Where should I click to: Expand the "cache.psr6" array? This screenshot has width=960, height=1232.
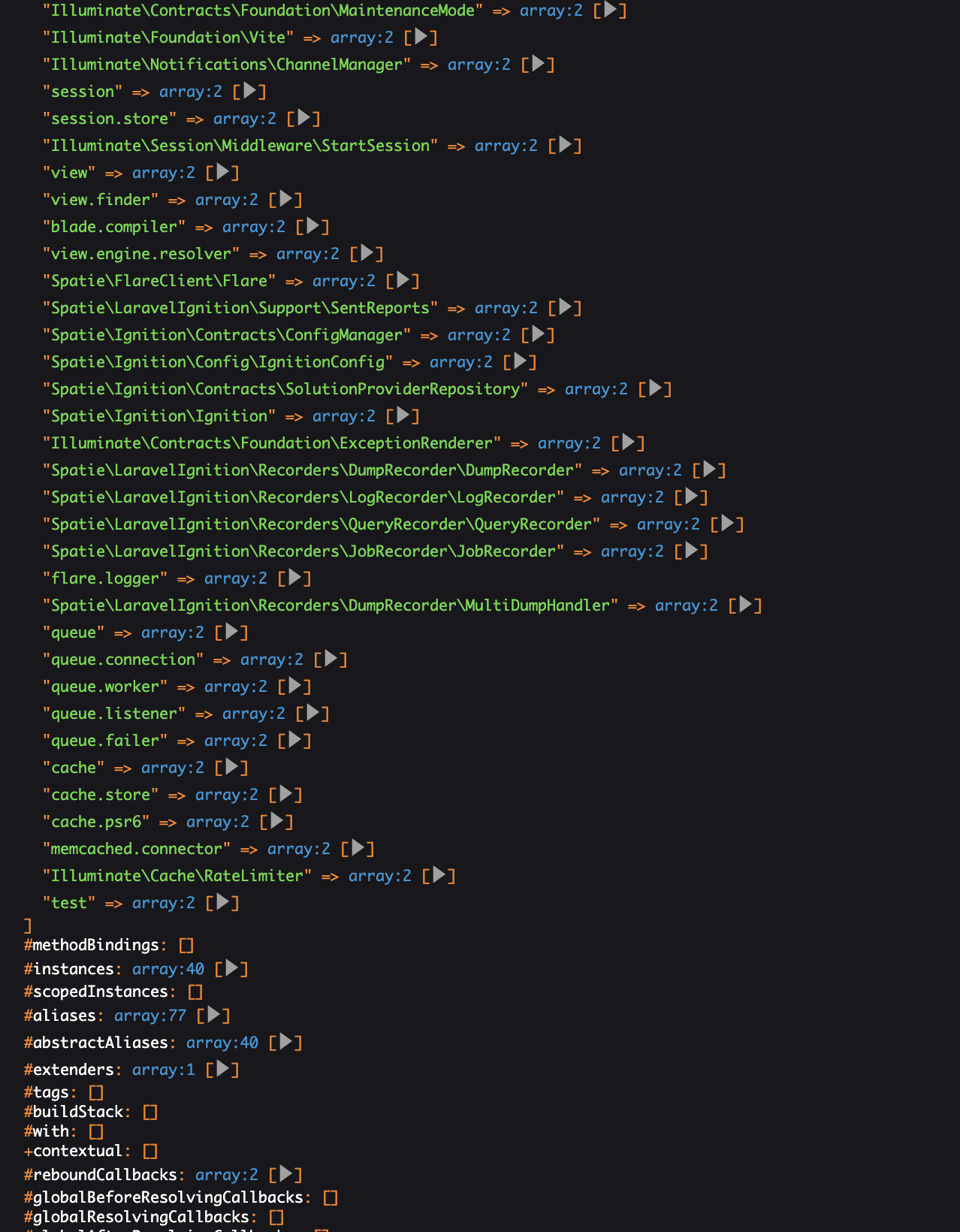277,822
